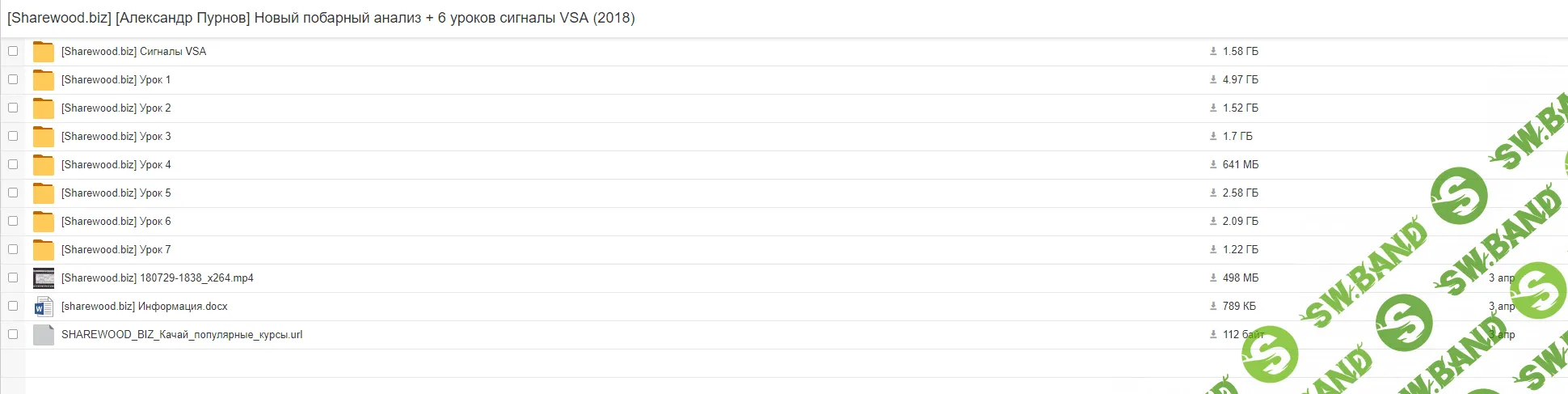Click the blank file icon for the .url file
The image size is (1568, 394).
(44, 335)
